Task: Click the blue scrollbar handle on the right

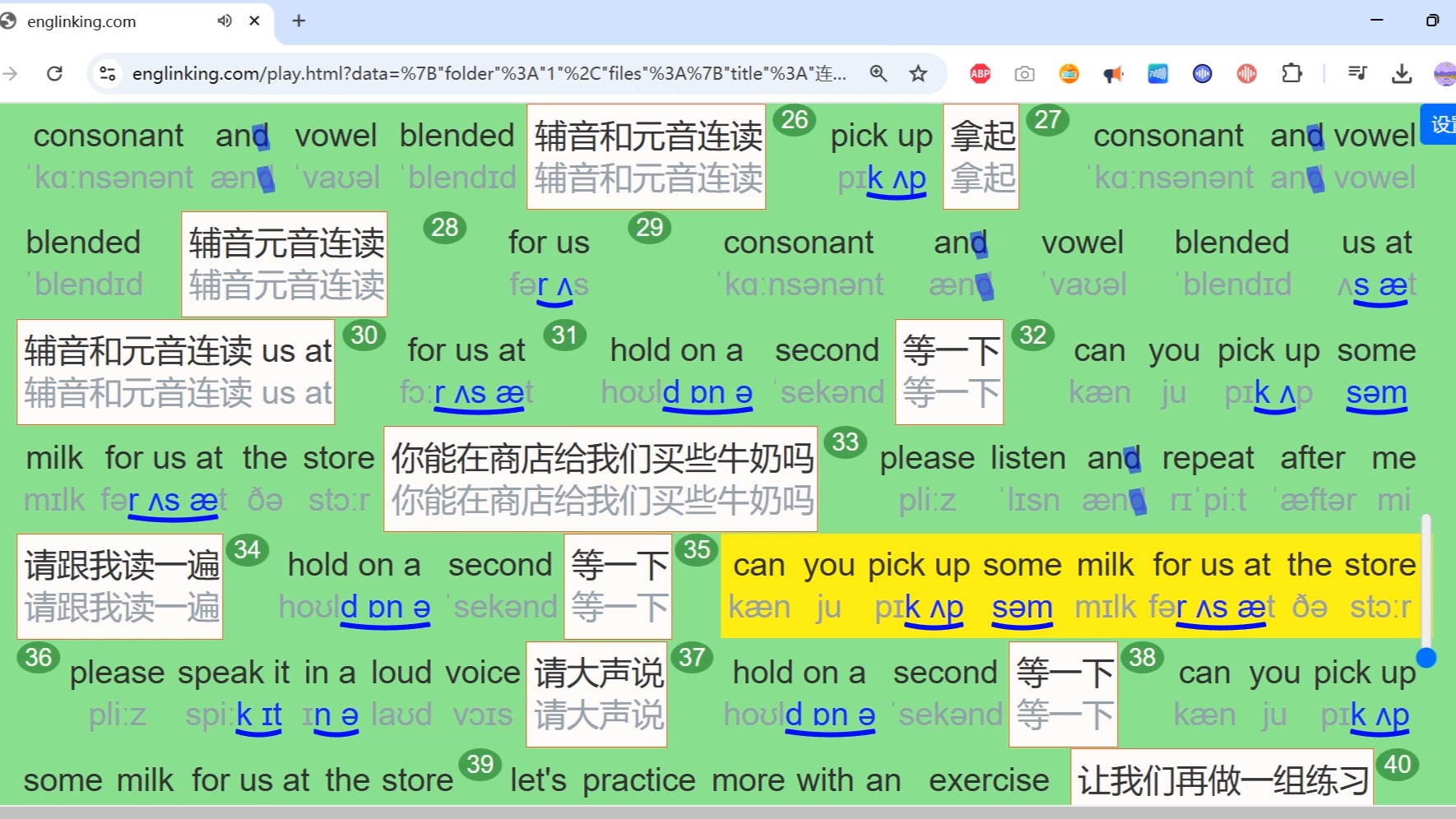Action: click(x=1426, y=657)
